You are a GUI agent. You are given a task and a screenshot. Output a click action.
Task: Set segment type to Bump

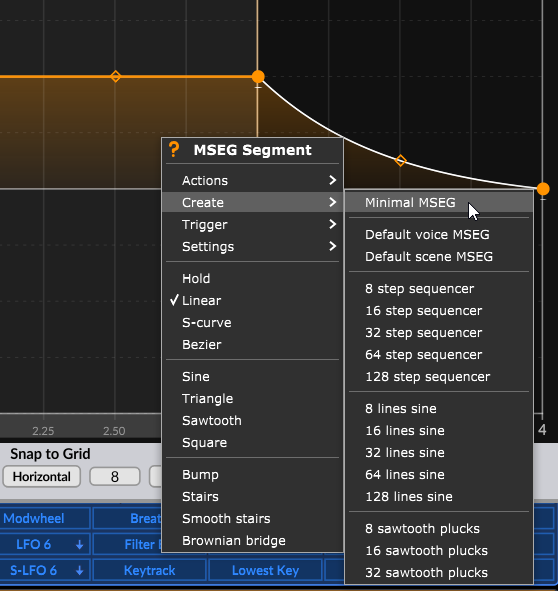tap(252, 475)
